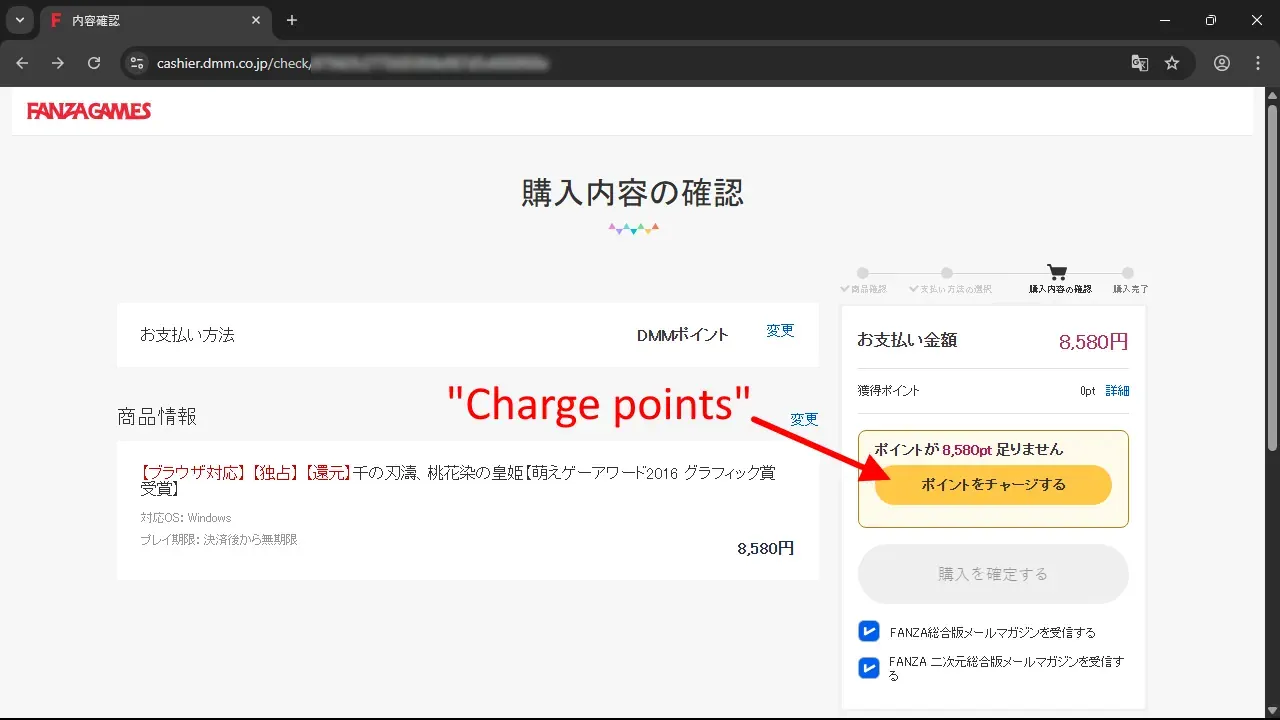Click the 支払い方法の選択 progress step
1280x720 pixels.
[950, 281]
